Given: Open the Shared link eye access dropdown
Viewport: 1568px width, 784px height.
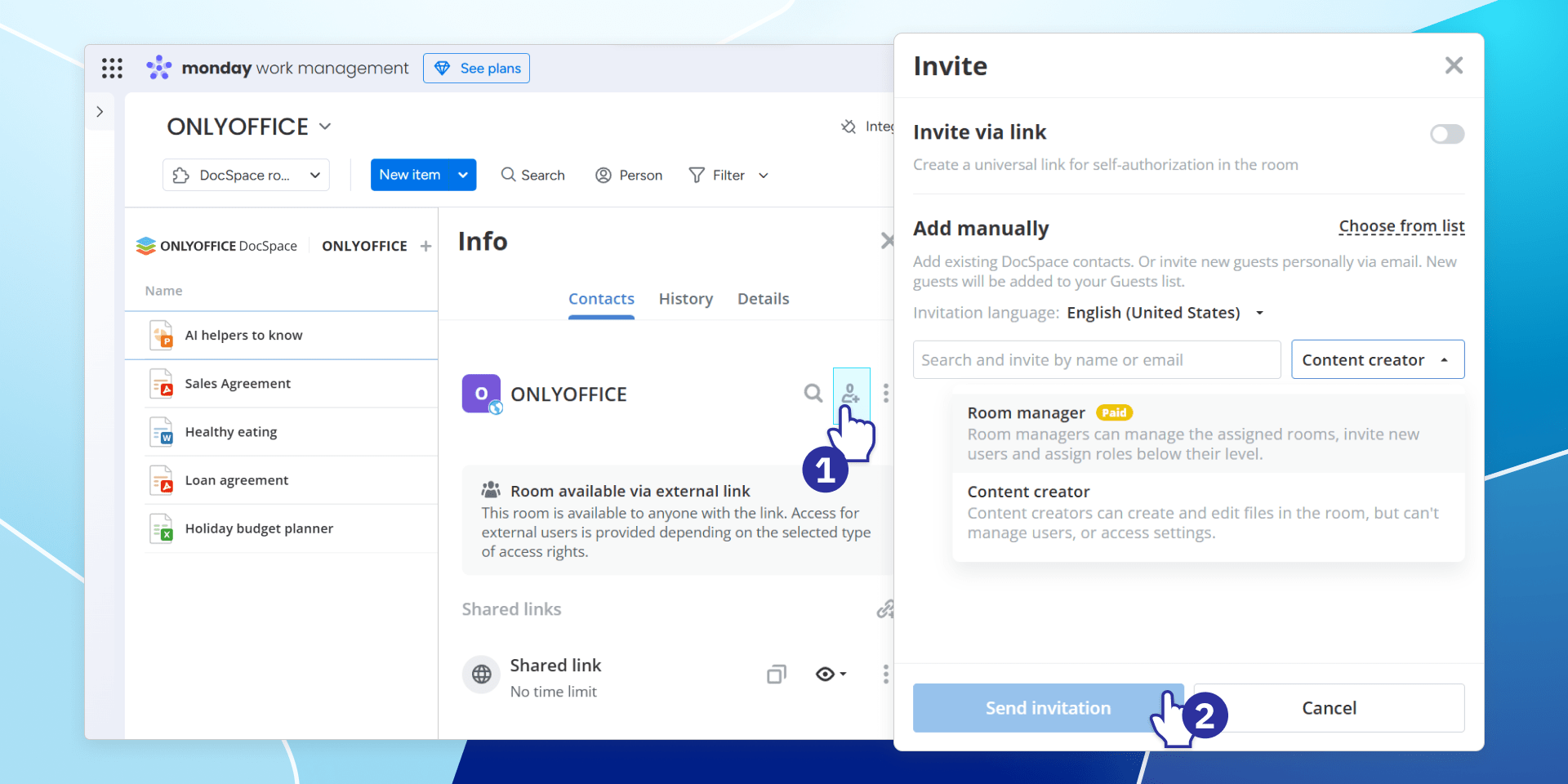Looking at the screenshot, I should (x=831, y=675).
